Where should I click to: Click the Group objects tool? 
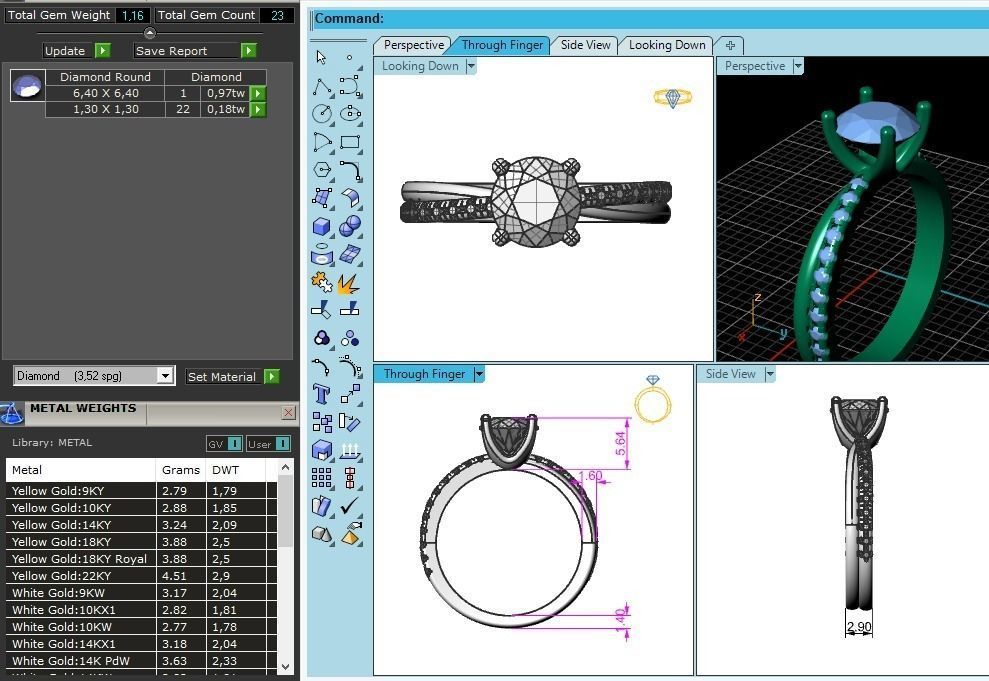[322, 339]
